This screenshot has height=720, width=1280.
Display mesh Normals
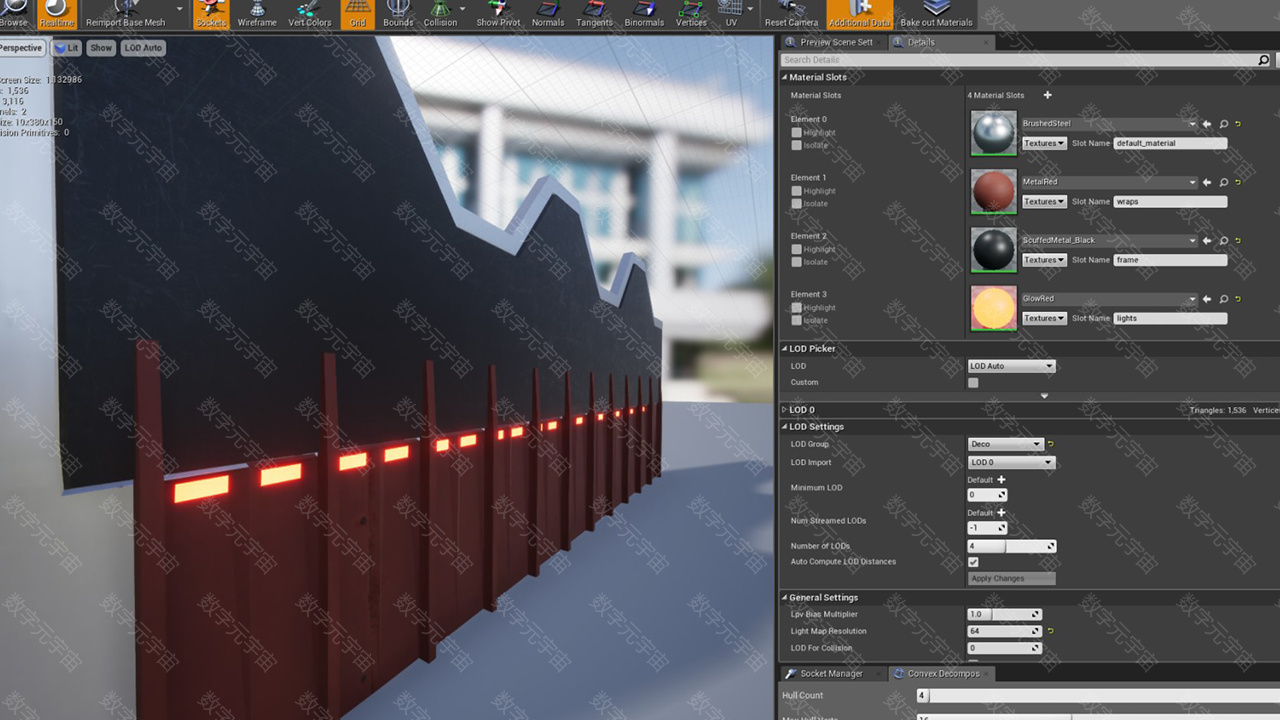pos(548,13)
